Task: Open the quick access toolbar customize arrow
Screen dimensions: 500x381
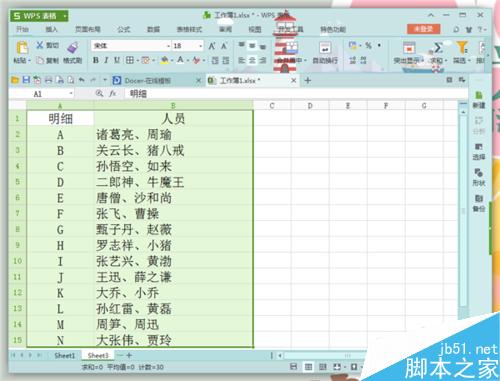Action: (x=105, y=80)
